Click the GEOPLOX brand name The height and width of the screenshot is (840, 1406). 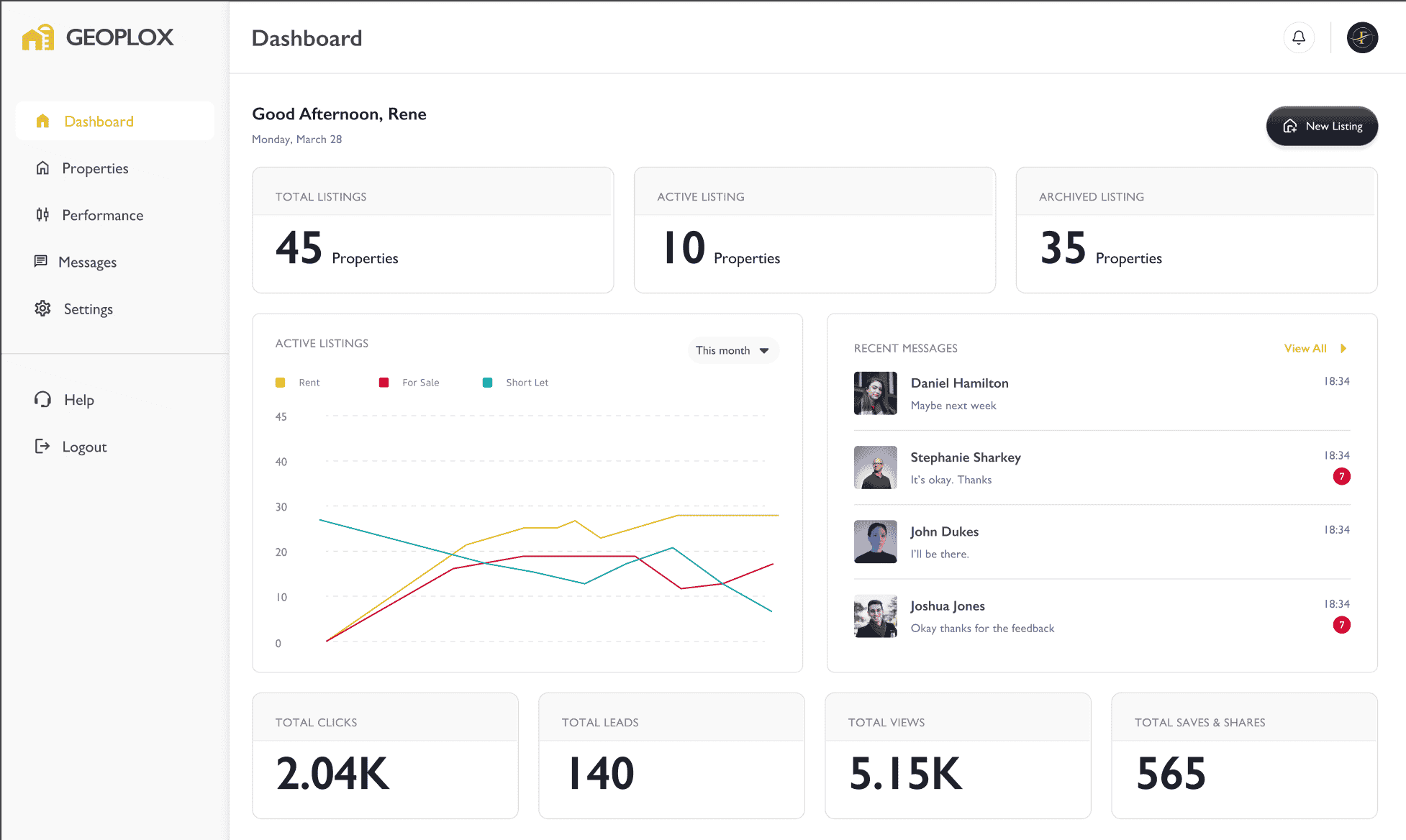click(119, 37)
